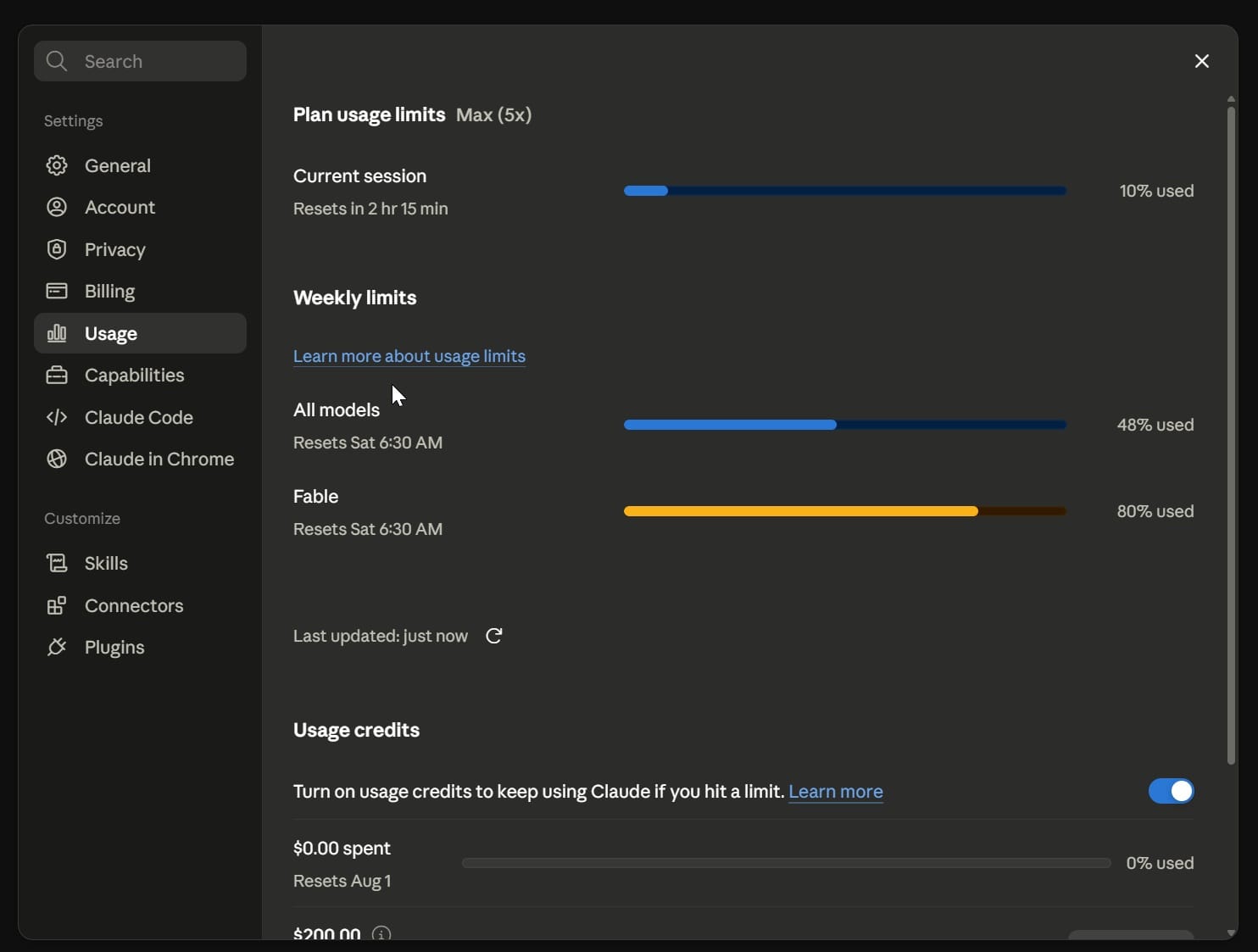Open the Learn more usage credits link

point(836,791)
